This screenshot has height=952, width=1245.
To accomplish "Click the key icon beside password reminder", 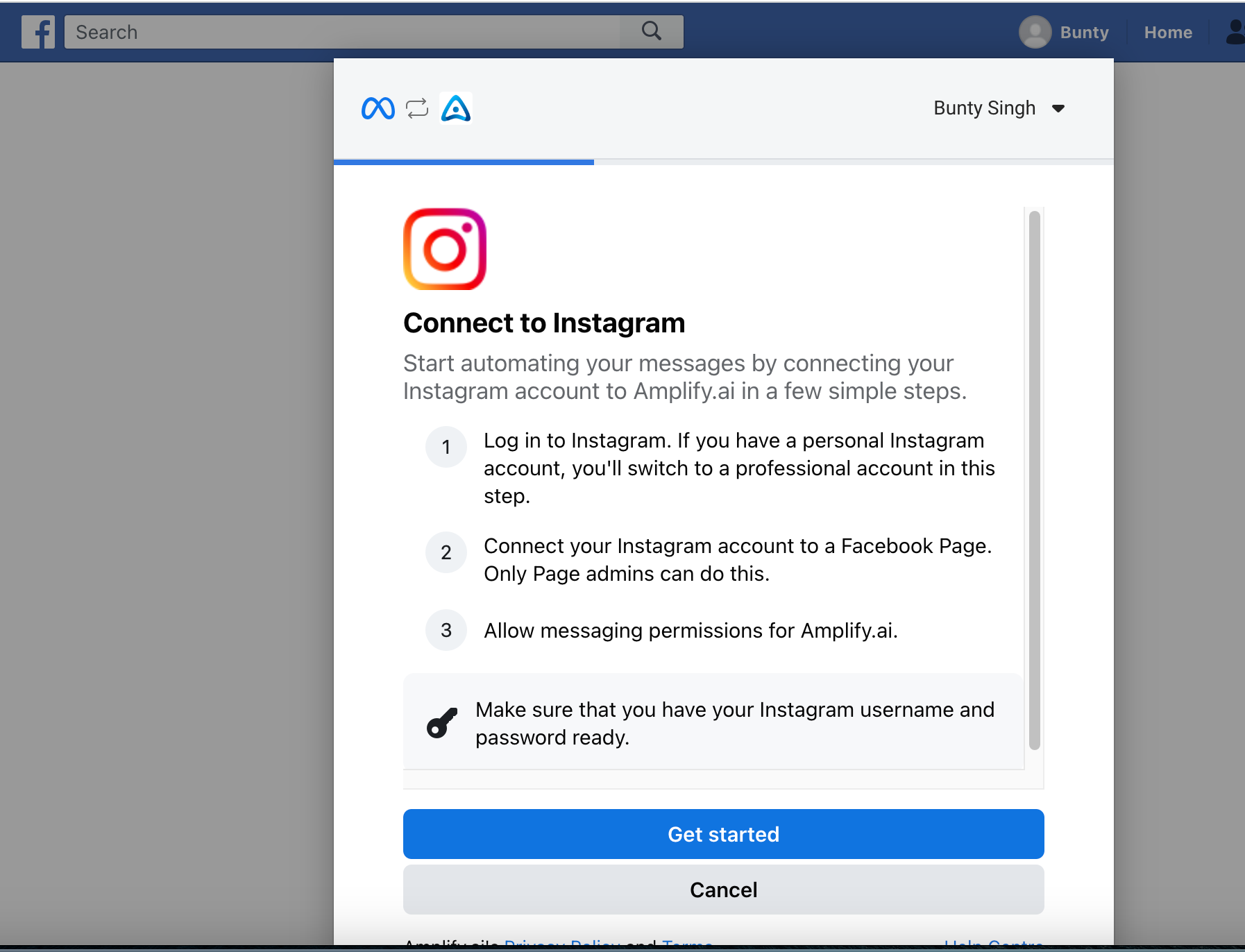I will coord(442,723).
